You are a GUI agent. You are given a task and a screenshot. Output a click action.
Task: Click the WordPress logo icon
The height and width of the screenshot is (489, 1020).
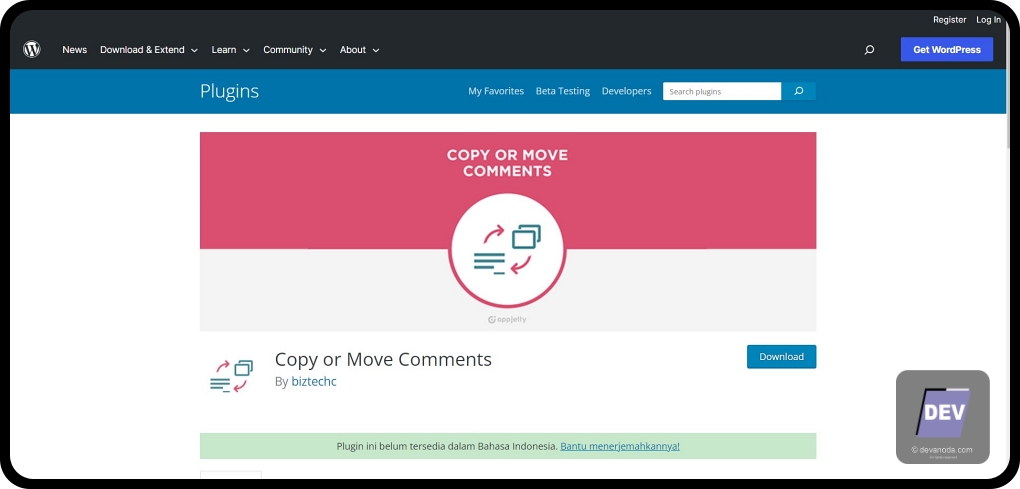32,49
